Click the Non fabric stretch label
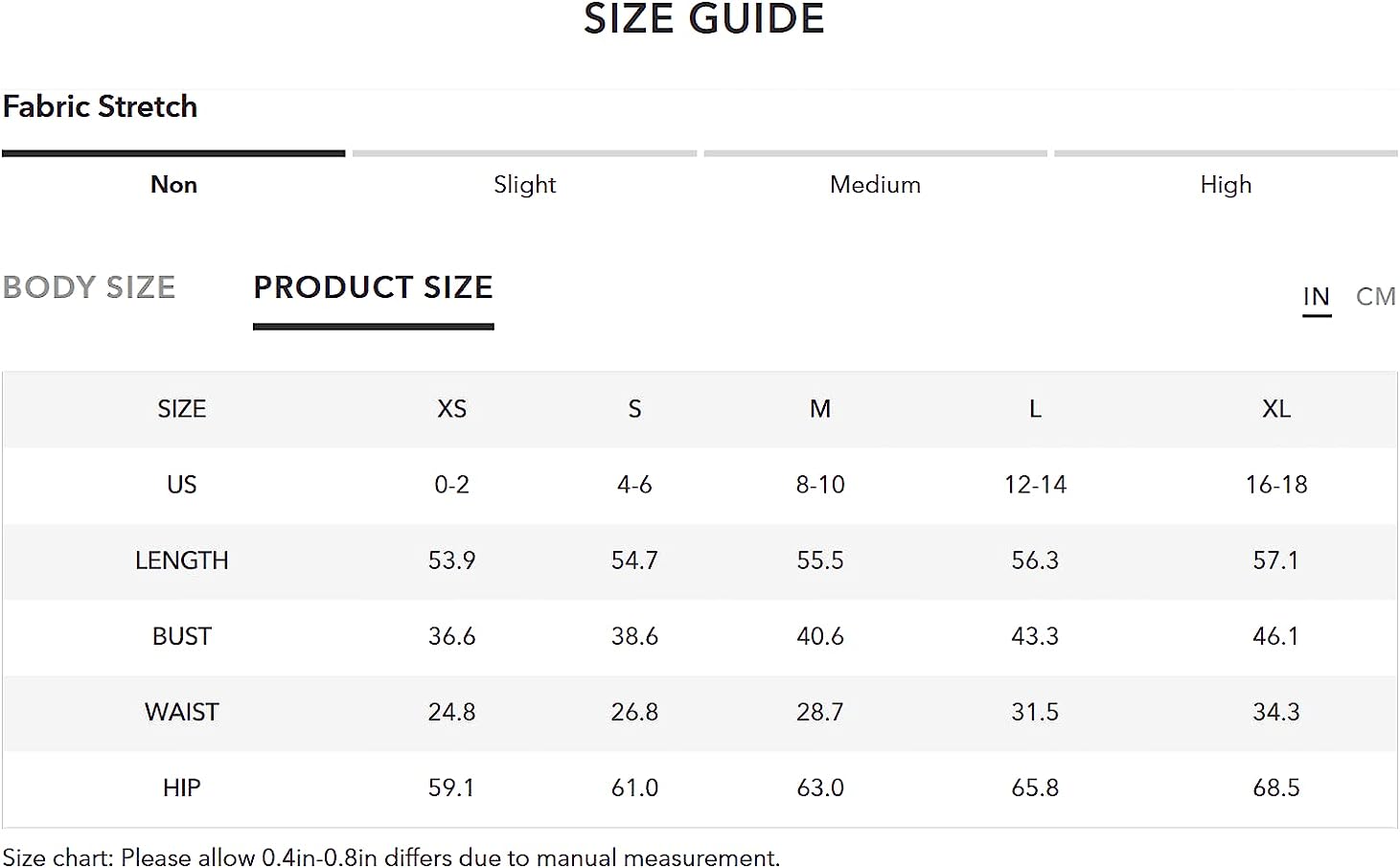Image resolution: width=1400 pixels, height=868 pixels. click(x=173, y=185)
